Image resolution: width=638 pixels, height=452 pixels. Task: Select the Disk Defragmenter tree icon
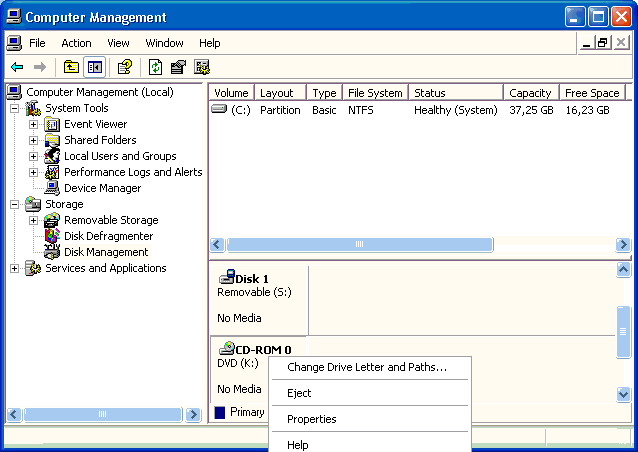pyautogui.click(x=52, y=236)
